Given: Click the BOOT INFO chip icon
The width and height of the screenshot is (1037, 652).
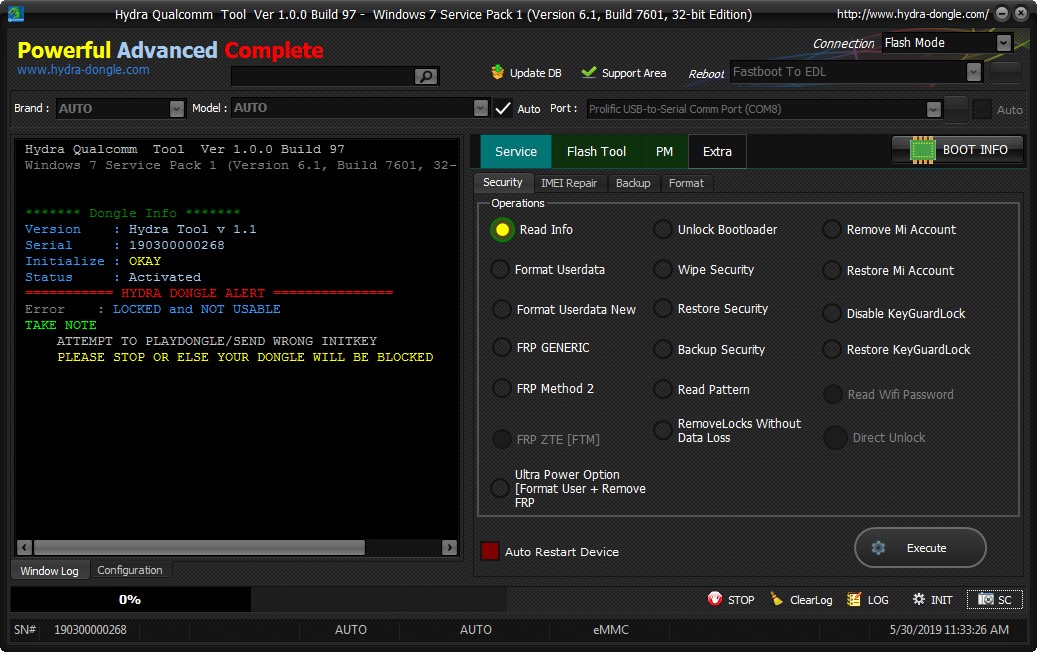Looking at the screenshot, I should (x=922, y=150).
